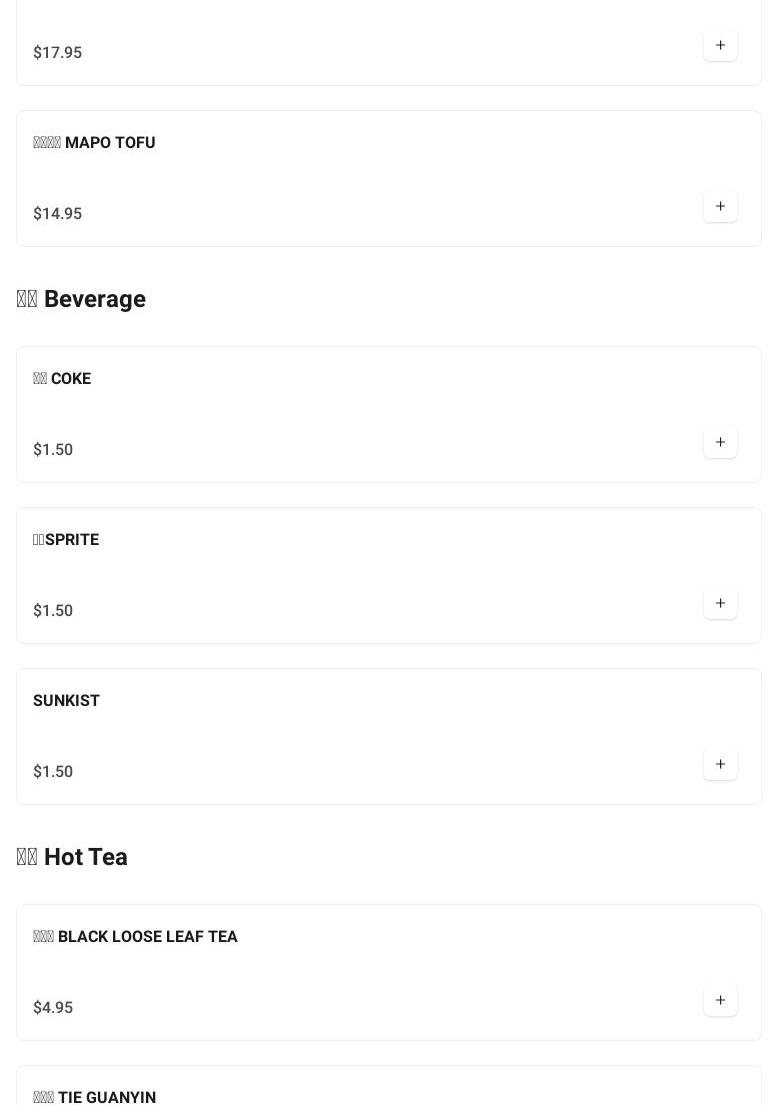The width and height of the screenshot is (778, 1105).
Task: Open the Coke item name
Action: click(62, 379)
